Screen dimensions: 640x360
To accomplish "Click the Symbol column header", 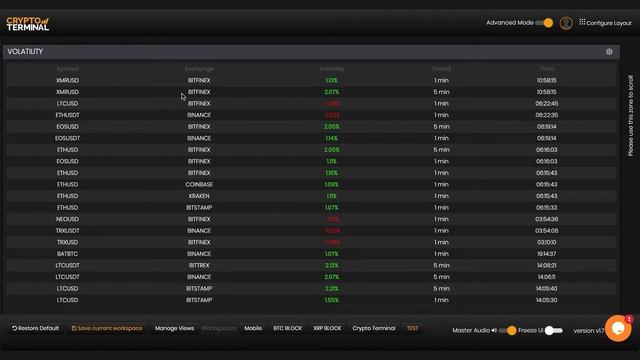I will click(67, 69).
